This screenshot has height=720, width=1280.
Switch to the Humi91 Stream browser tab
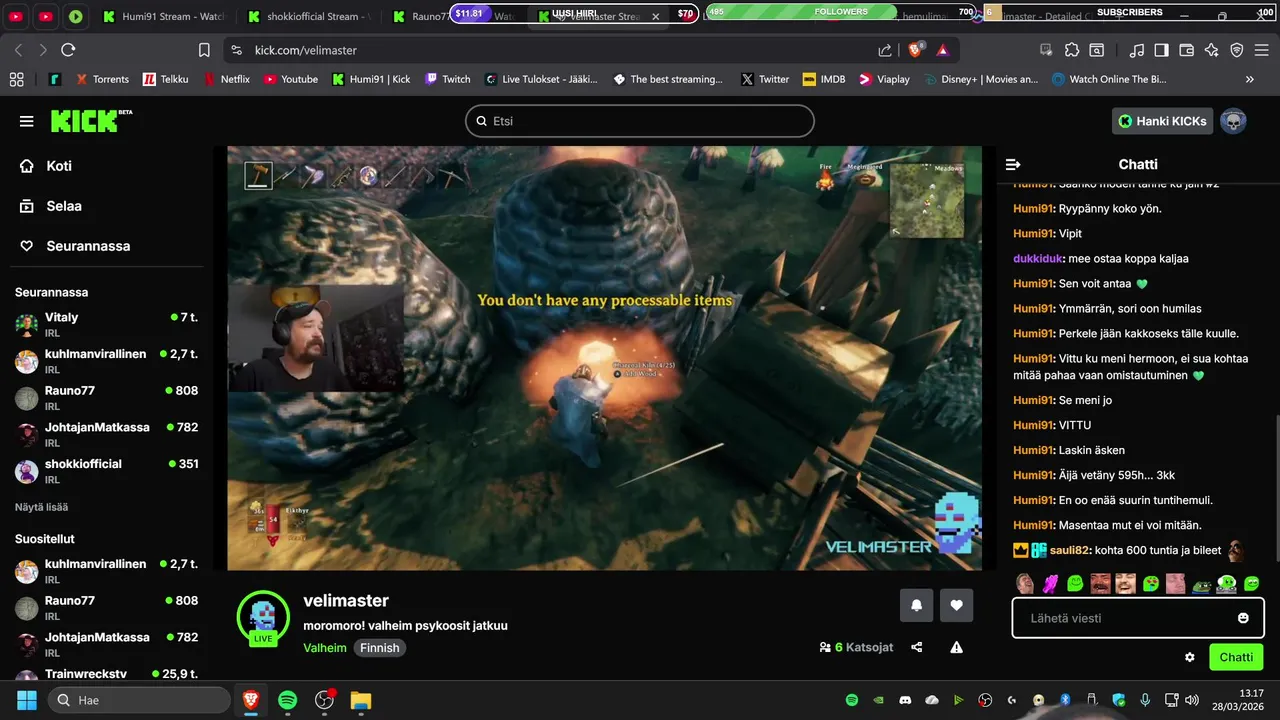click(164, 16)
